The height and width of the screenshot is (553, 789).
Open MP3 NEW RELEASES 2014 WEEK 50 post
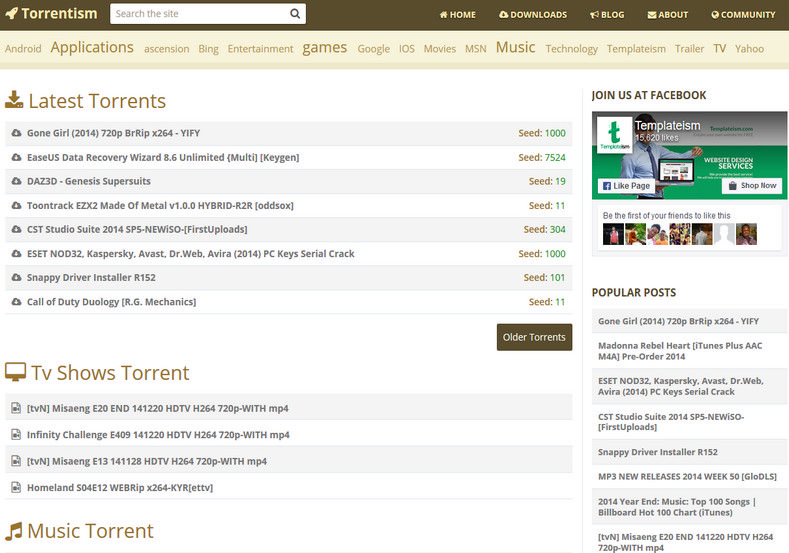687,476
